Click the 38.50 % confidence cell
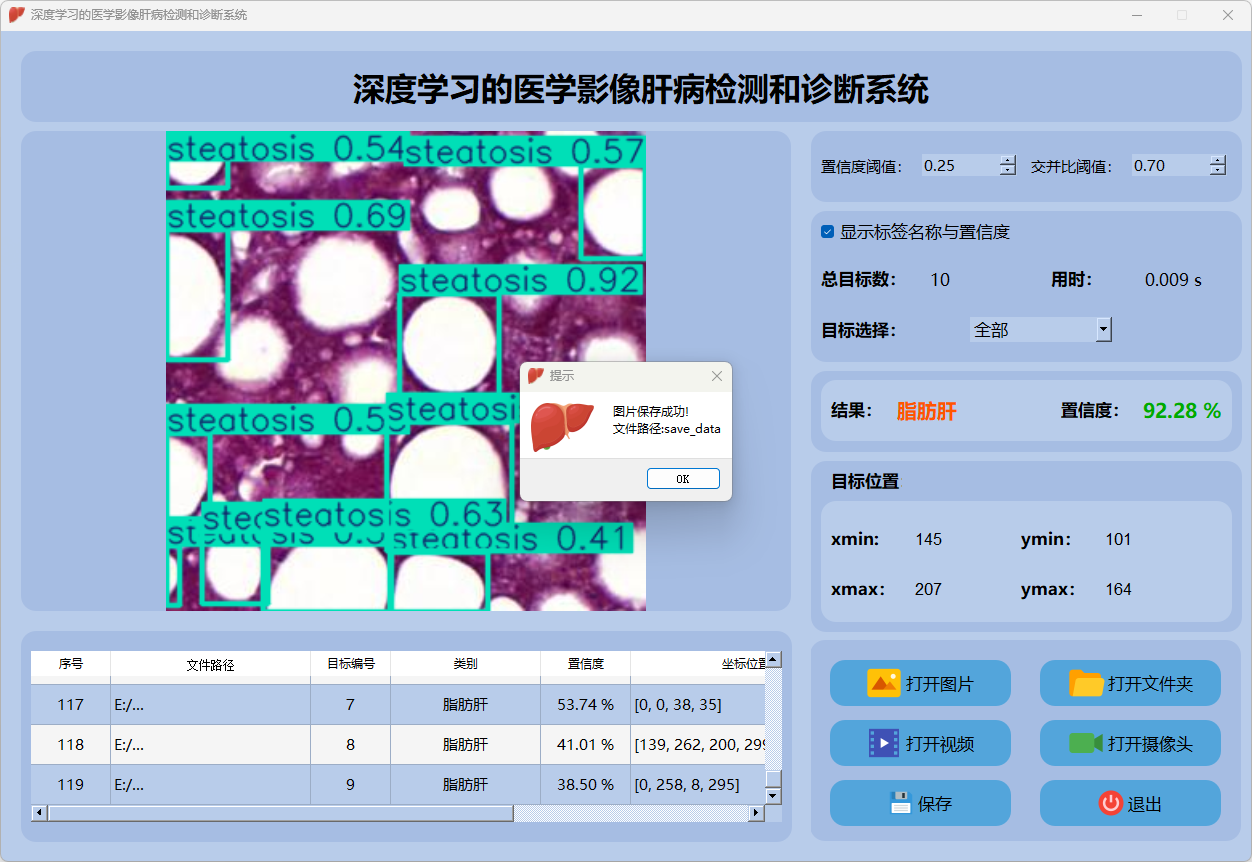This screenshot has height=862, width=1252. coord(585,785)
